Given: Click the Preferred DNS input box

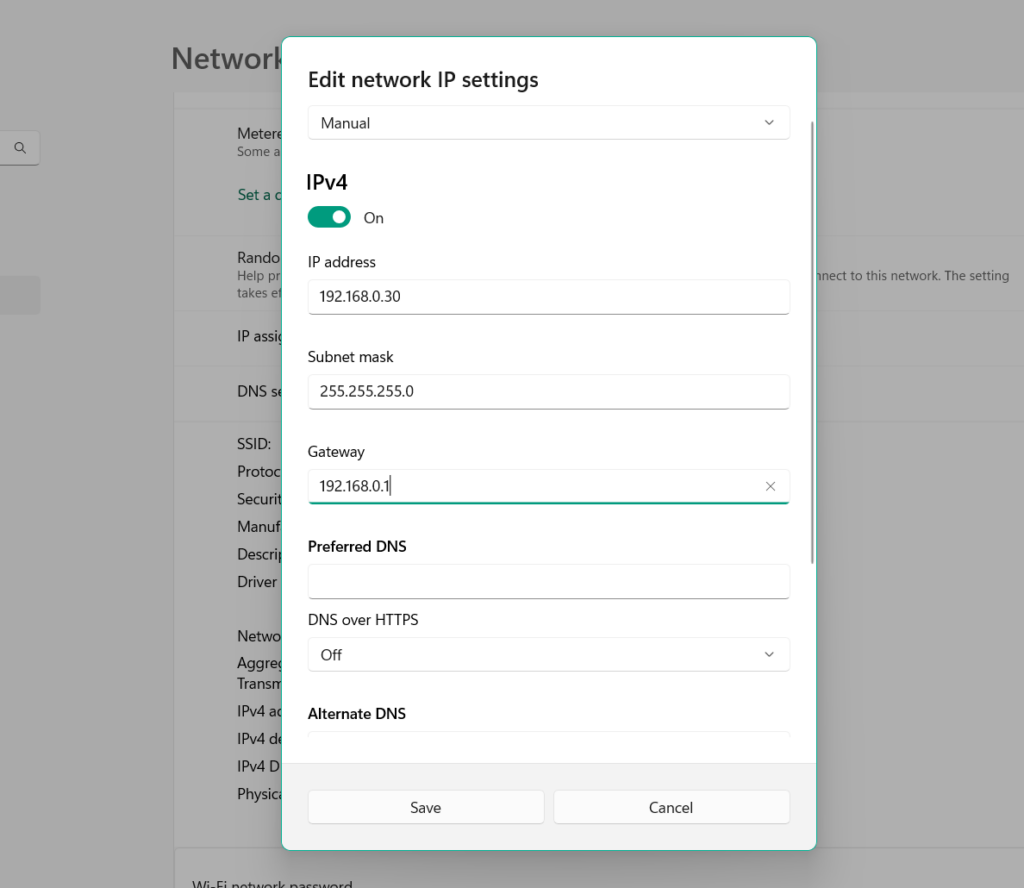Looking at the screenshot, I should (549, 581).
